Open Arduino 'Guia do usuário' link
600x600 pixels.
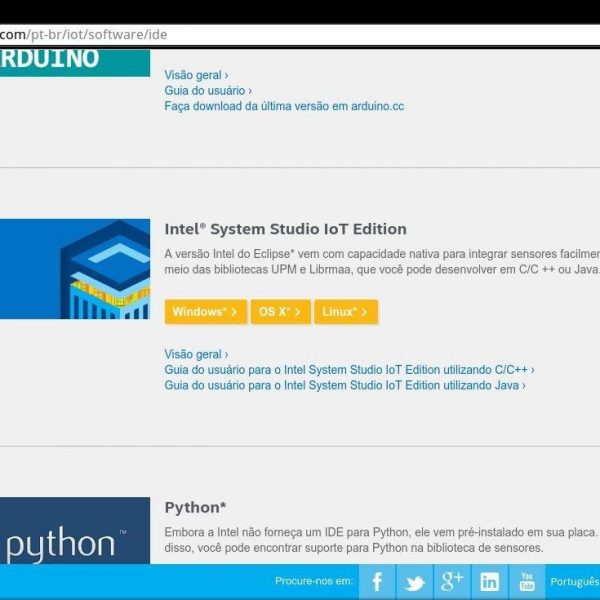(208, 91)
